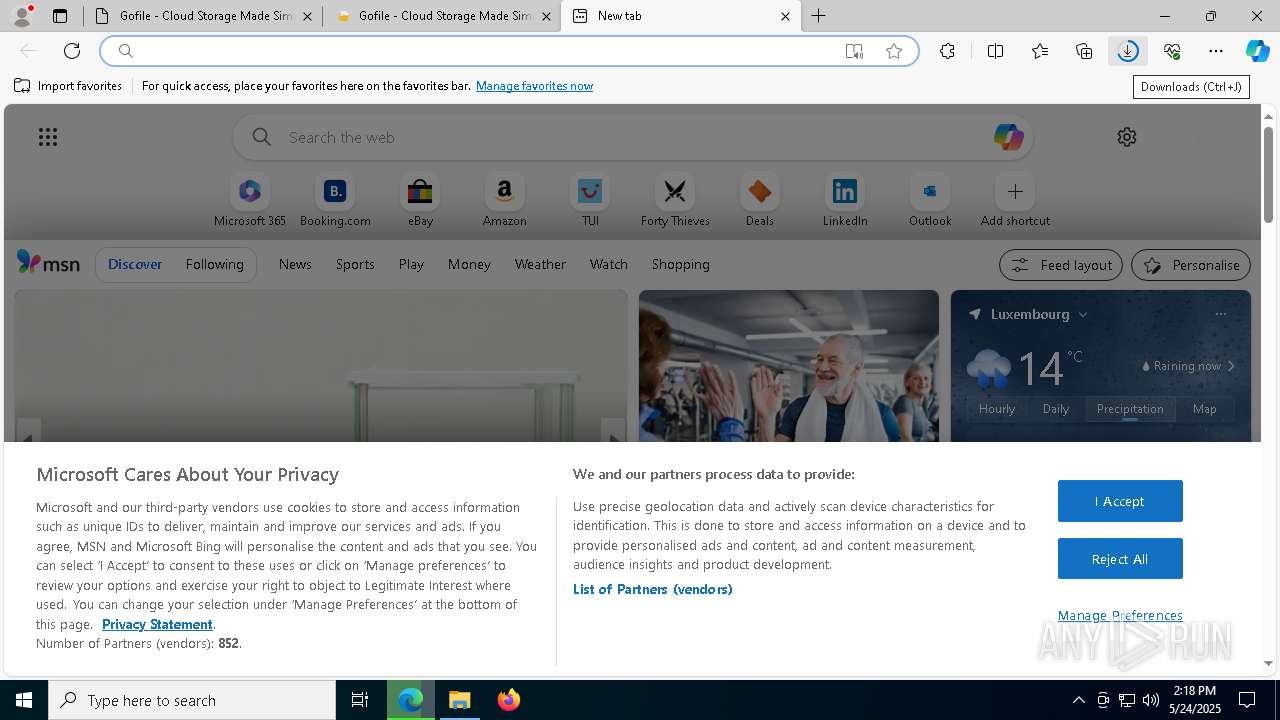Click the browser back arrow
This screenshot has width=1280, height=720.
tap(28, 51)
